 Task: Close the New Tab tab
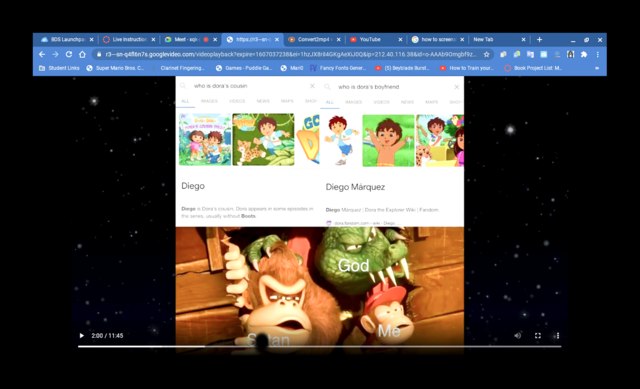(523, 40)
